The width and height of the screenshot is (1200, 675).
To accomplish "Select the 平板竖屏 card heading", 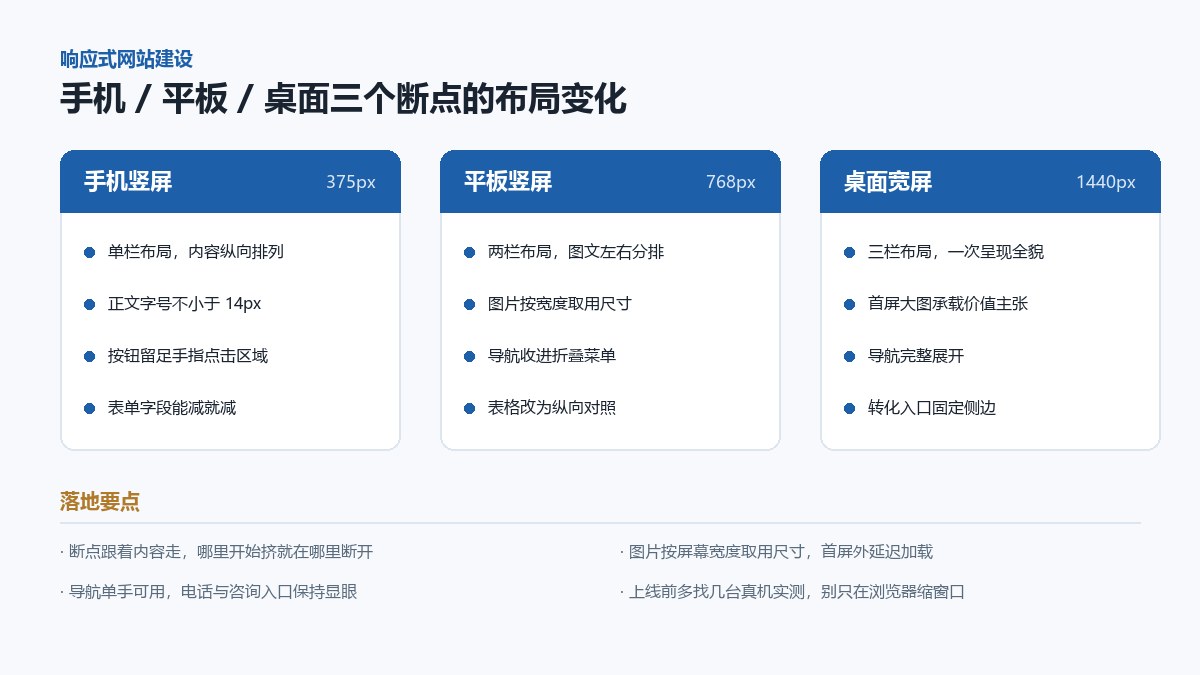I will (x=508, y=182).
